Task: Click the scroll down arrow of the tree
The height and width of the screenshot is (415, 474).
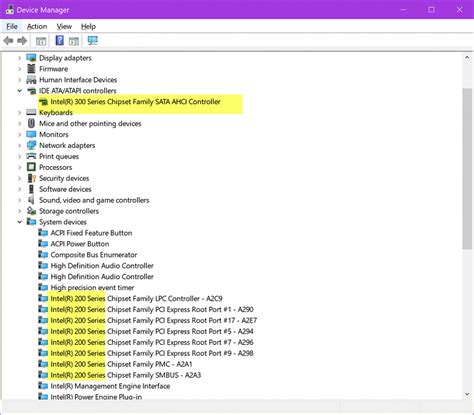Action: [x=467, y=394]
